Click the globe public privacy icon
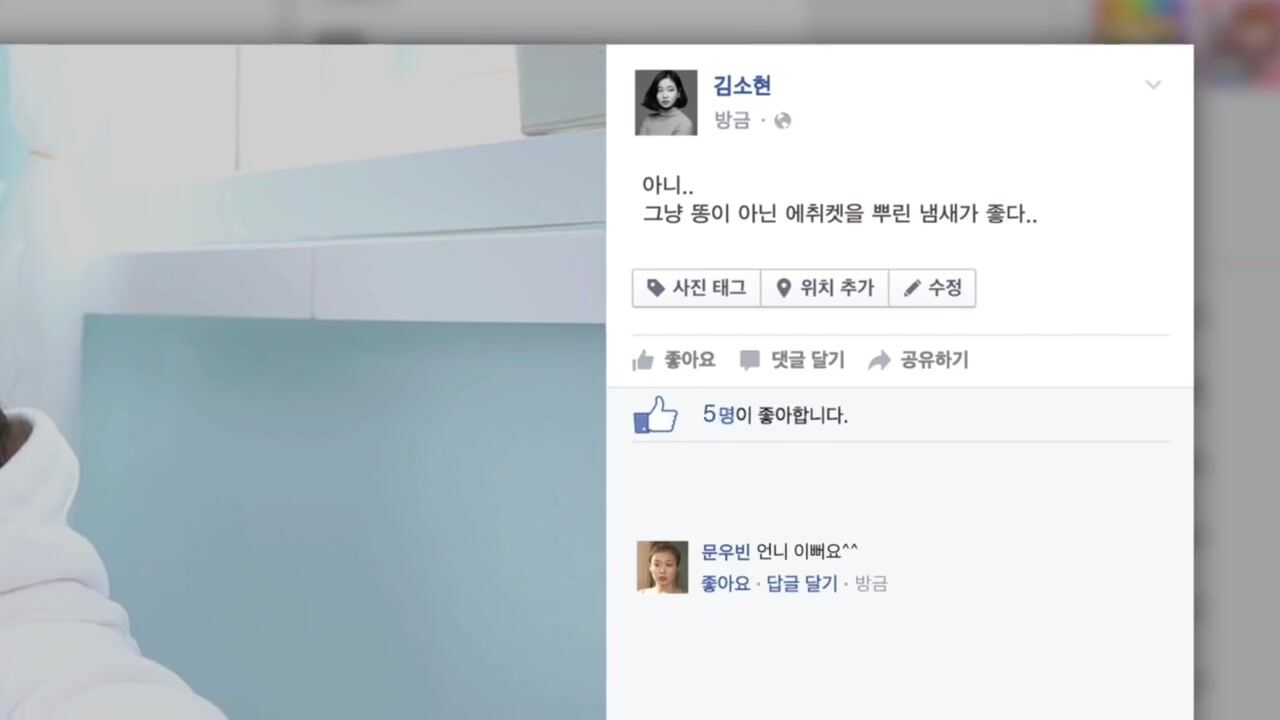Image resolution: width=1280 pixels, height=720 pixels. click(782, 121)
